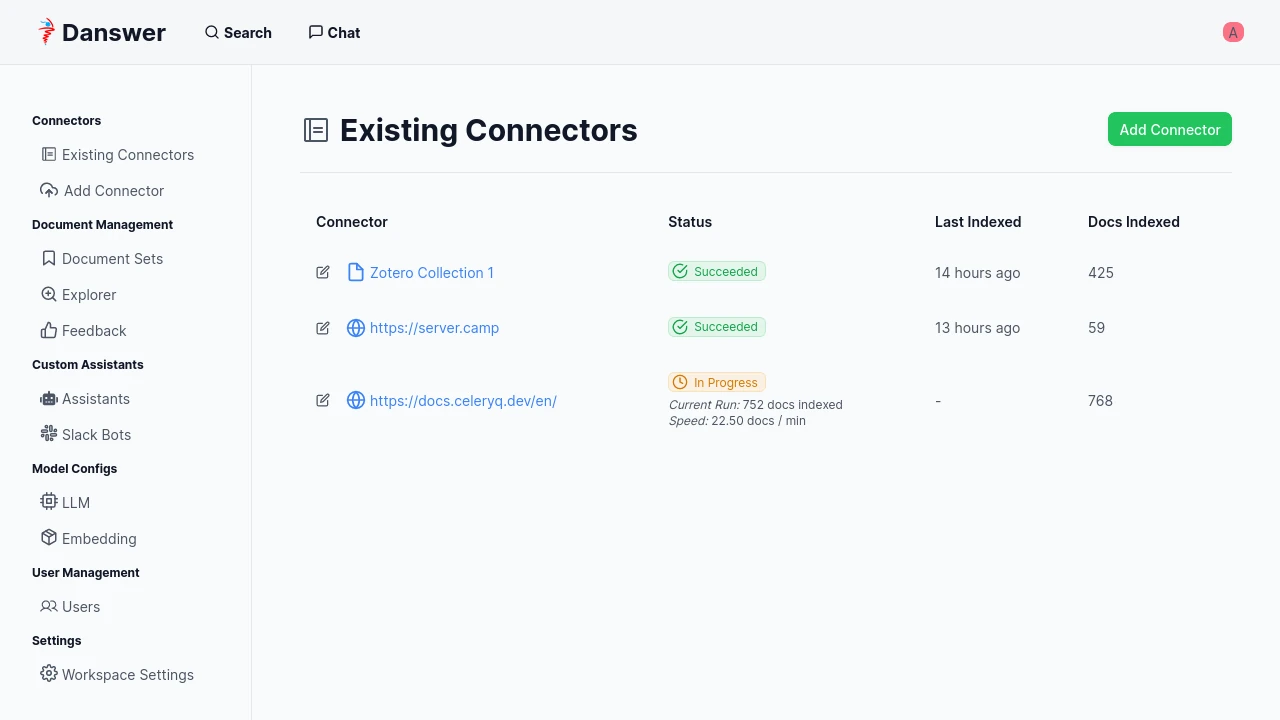This screenshot has height=720, width=1280.
Task: Click the User Management section label
Action: (86, 572)
